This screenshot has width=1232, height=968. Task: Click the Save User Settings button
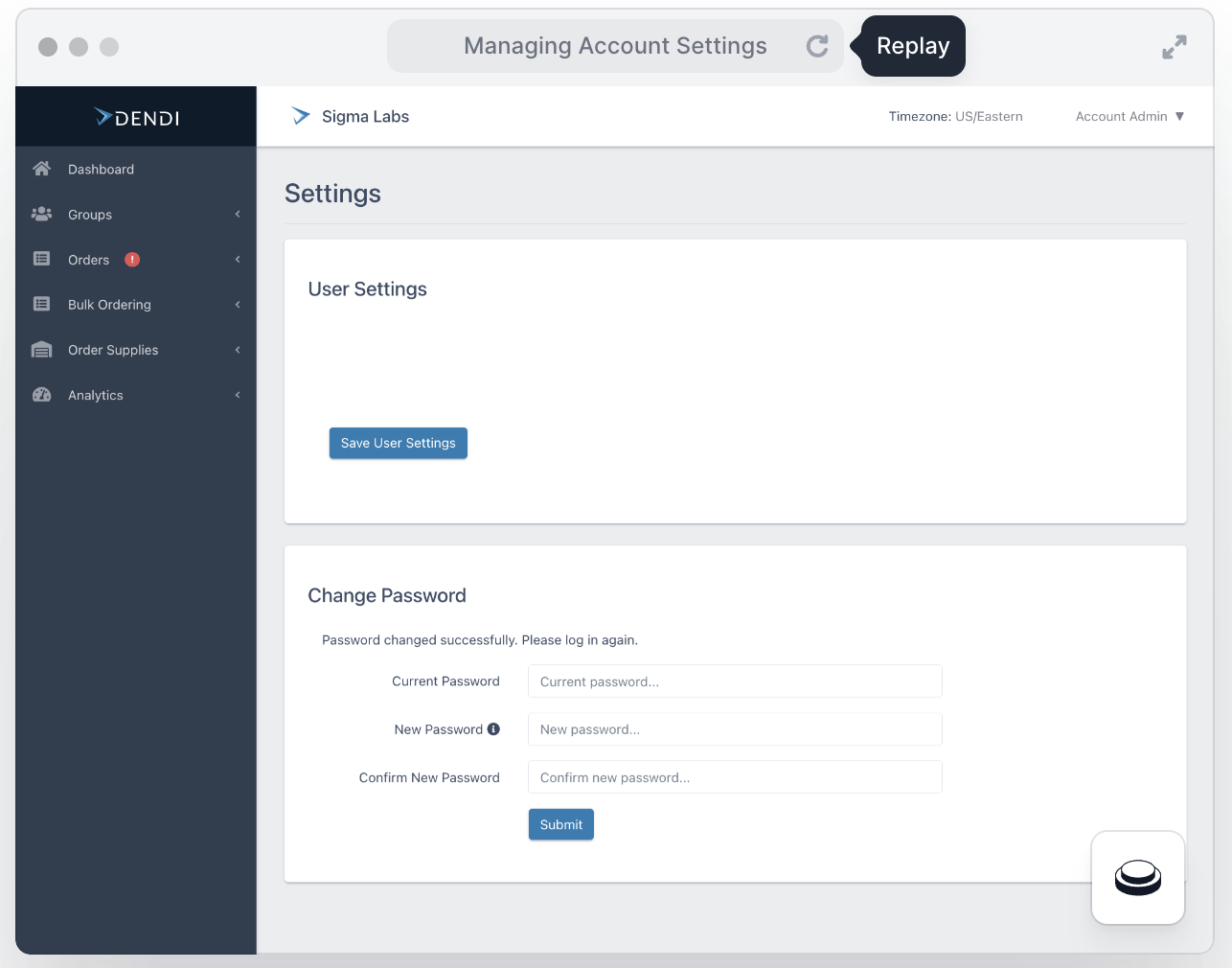click(399, 443)
